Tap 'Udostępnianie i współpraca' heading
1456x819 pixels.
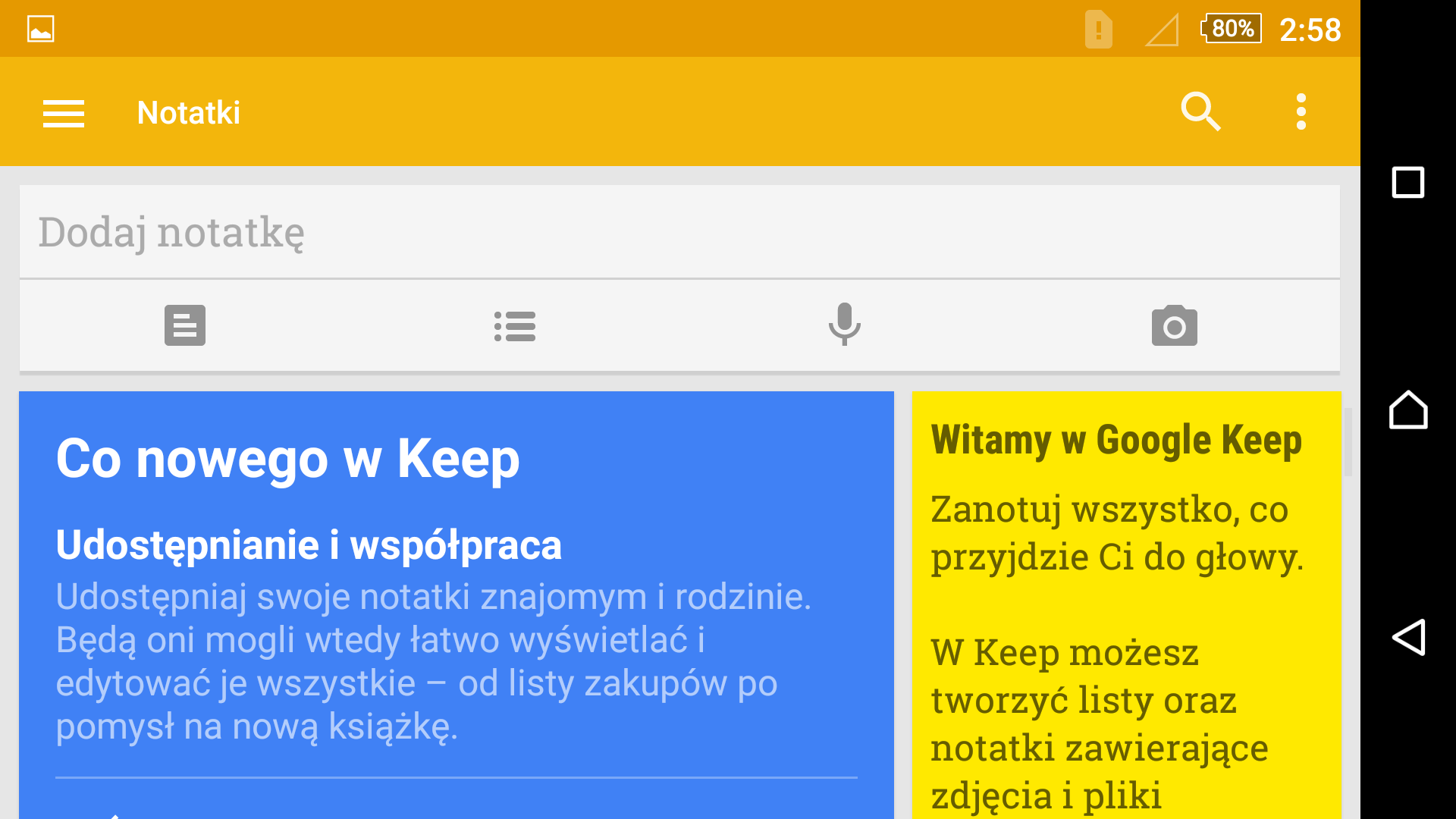pos(309,544)
